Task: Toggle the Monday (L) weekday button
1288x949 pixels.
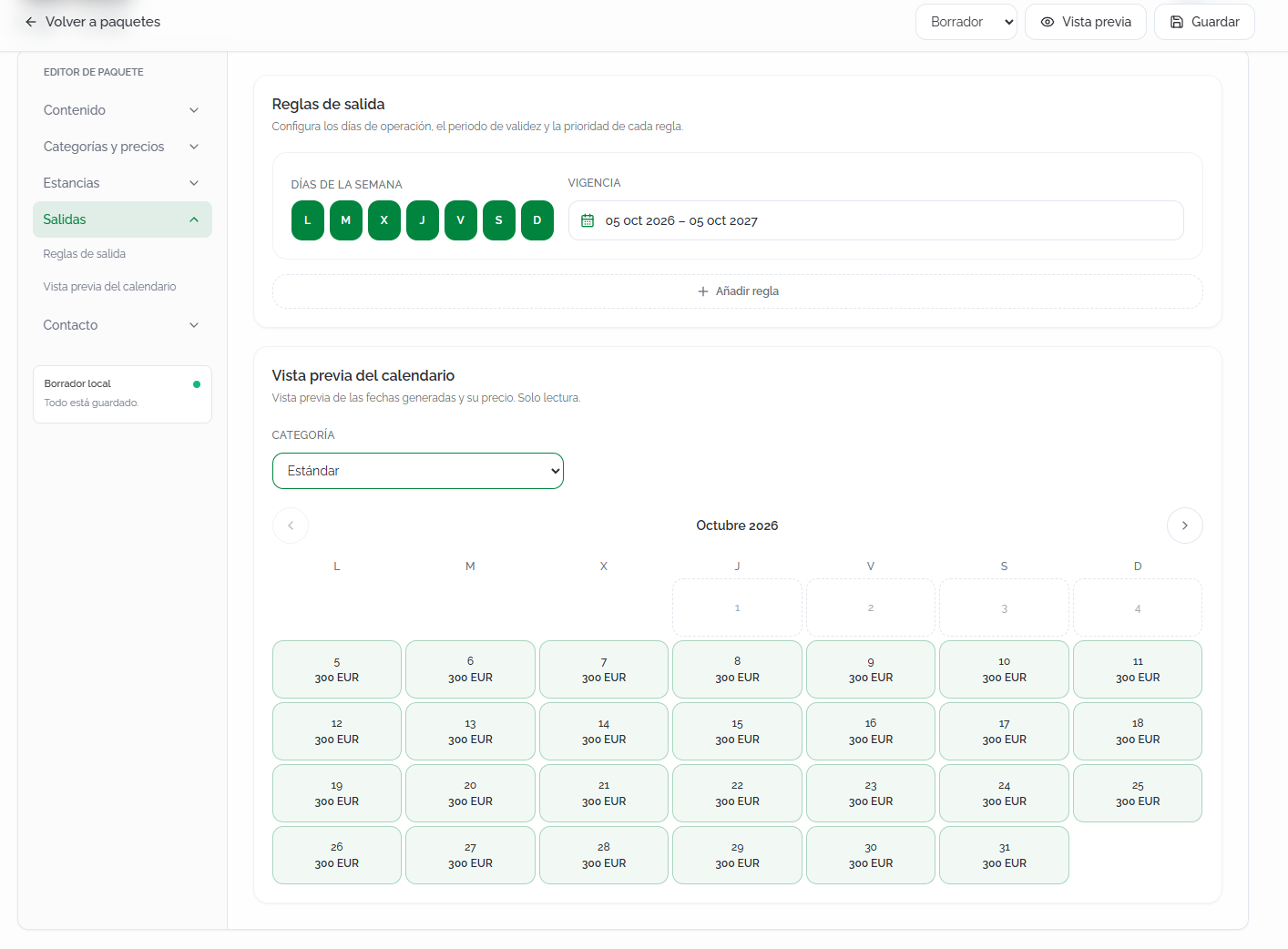Action: (308, 220)
